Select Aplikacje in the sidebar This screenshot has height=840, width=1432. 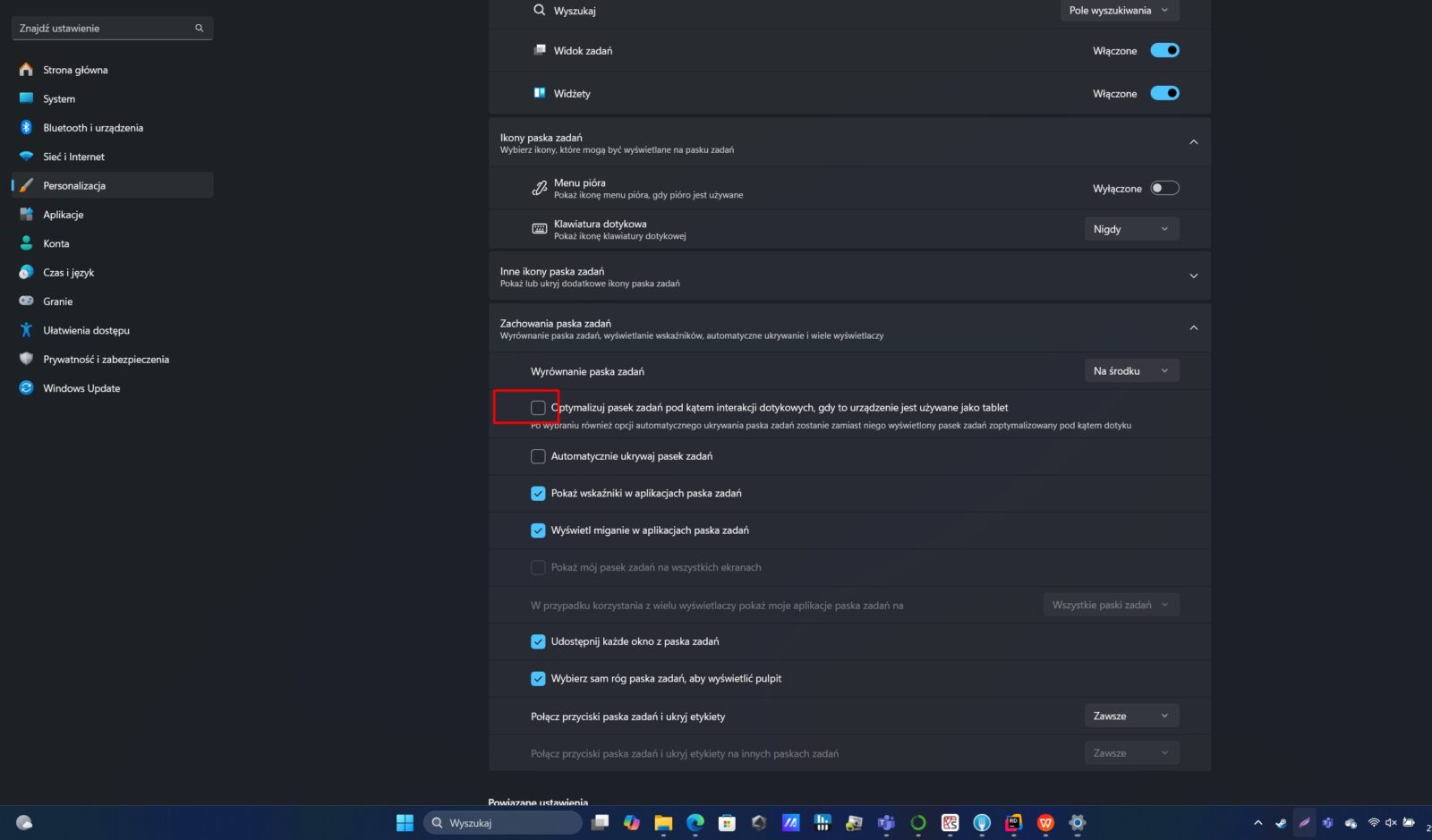point(63,215)
